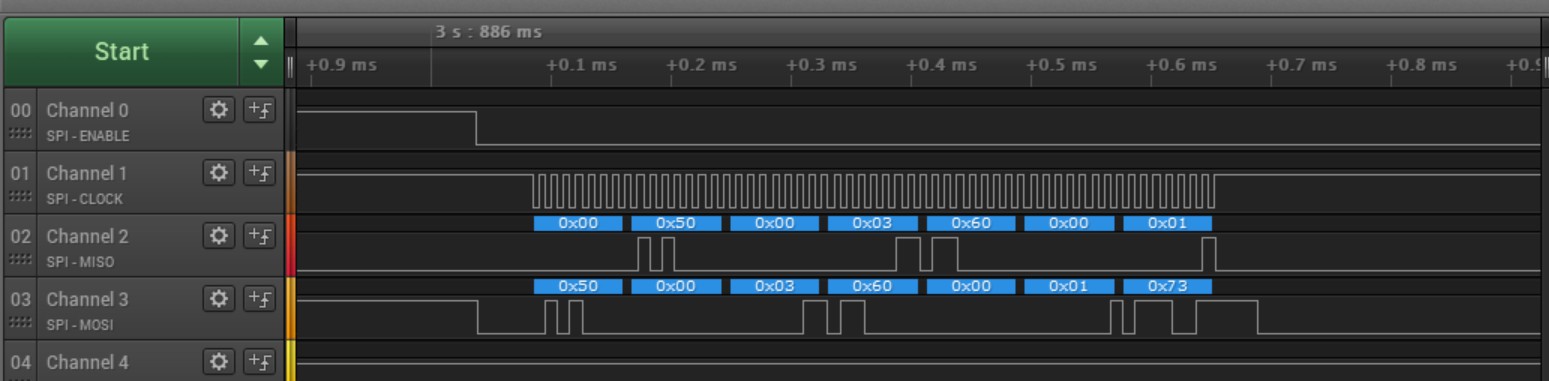Click the 0x03 bubble on the MISO row
The width and height of the screenshot is (1549, 381).
pyautogui.click(x=872, y=223)
